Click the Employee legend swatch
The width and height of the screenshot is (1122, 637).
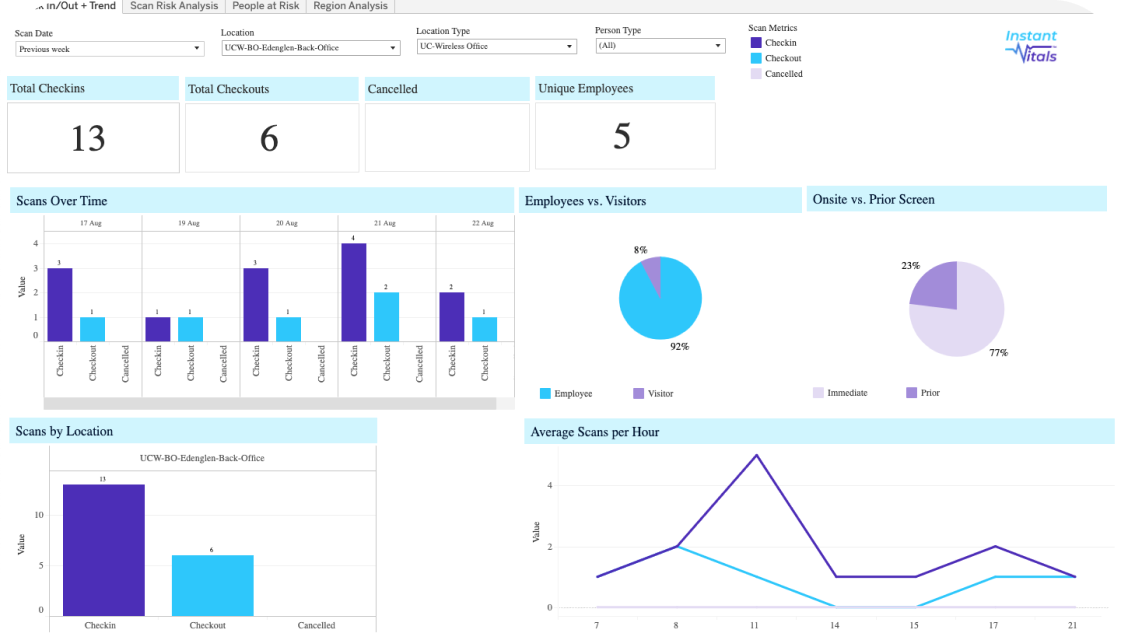[545, 394]
